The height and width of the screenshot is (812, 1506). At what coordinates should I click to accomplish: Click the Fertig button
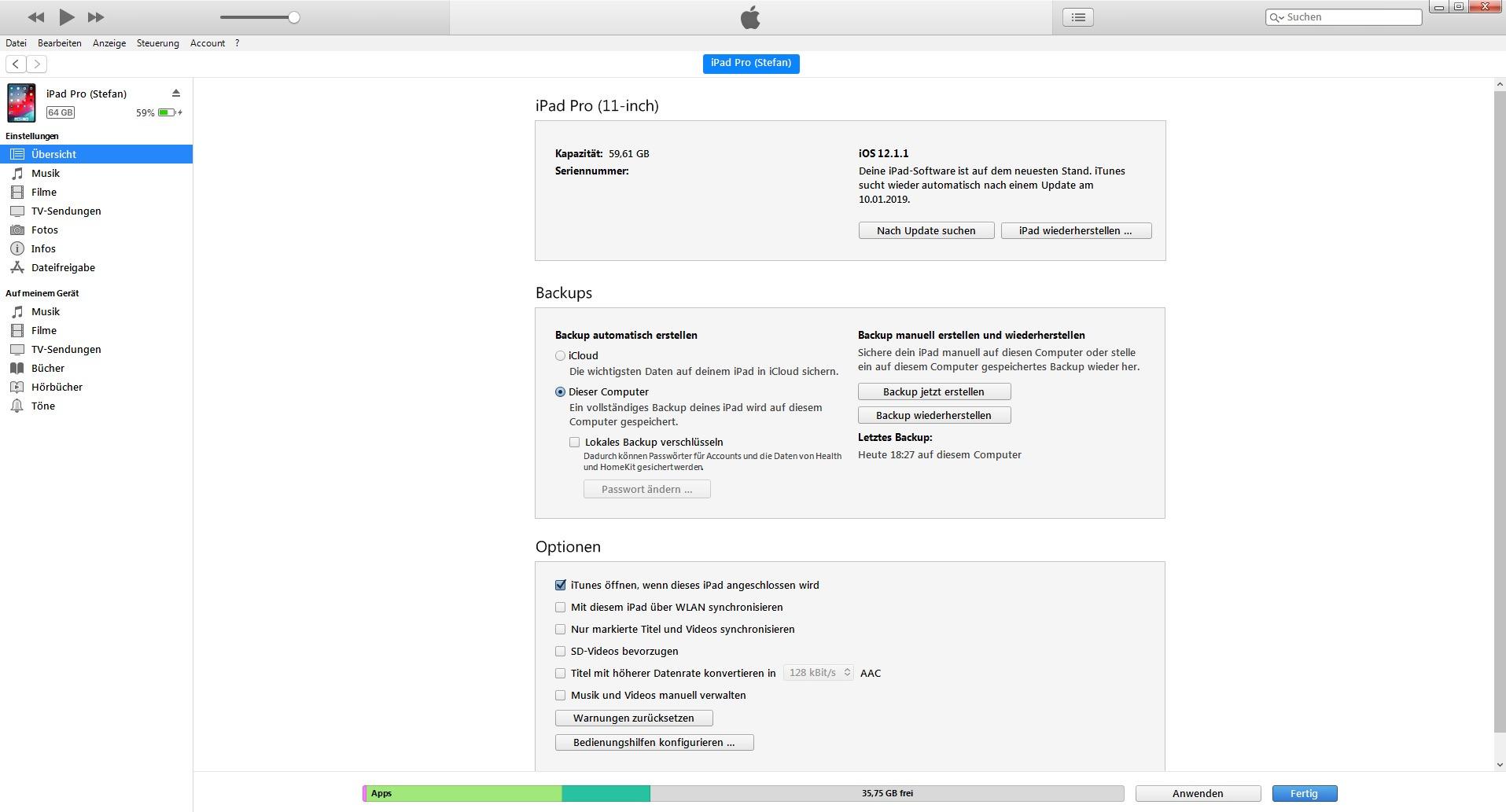click(x=1305, y=793)
